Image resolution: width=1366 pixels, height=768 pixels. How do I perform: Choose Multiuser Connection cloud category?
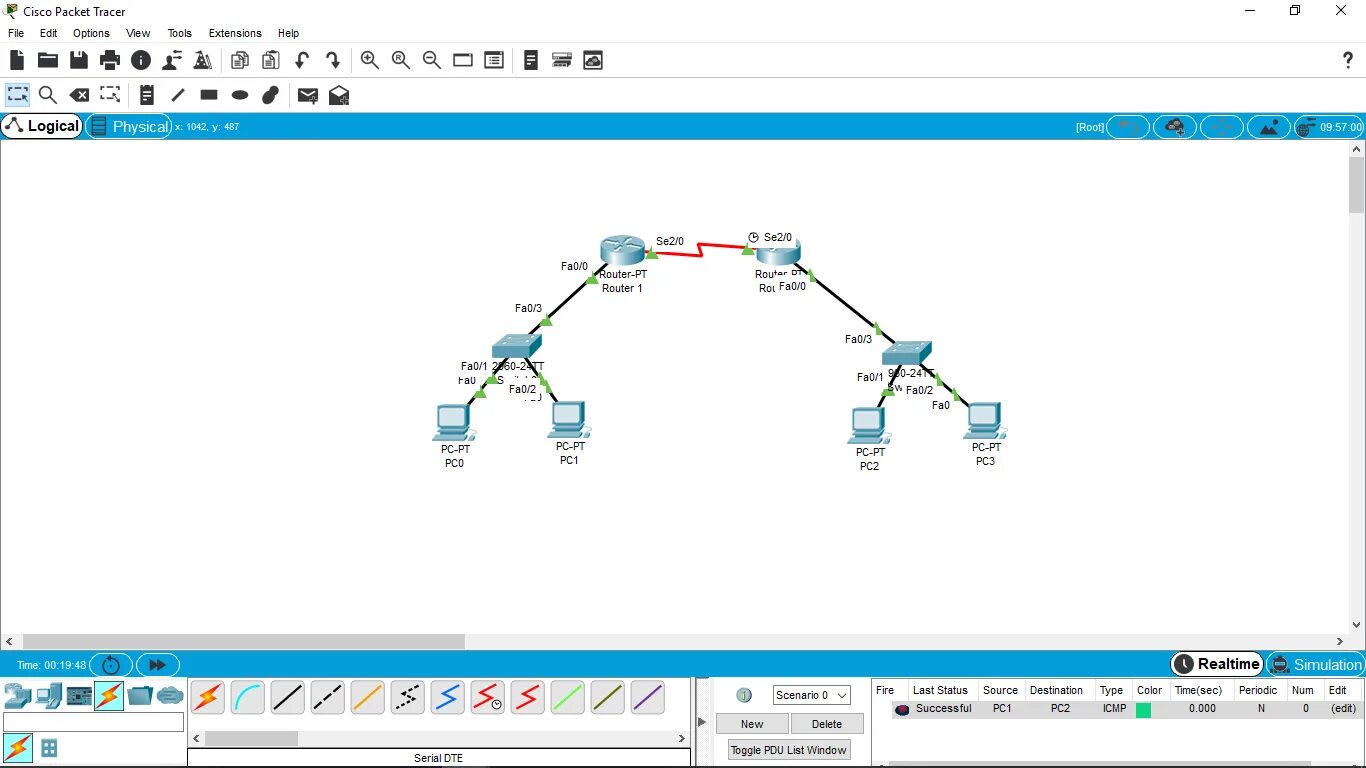pyautogui.click(x=170, y=695)
